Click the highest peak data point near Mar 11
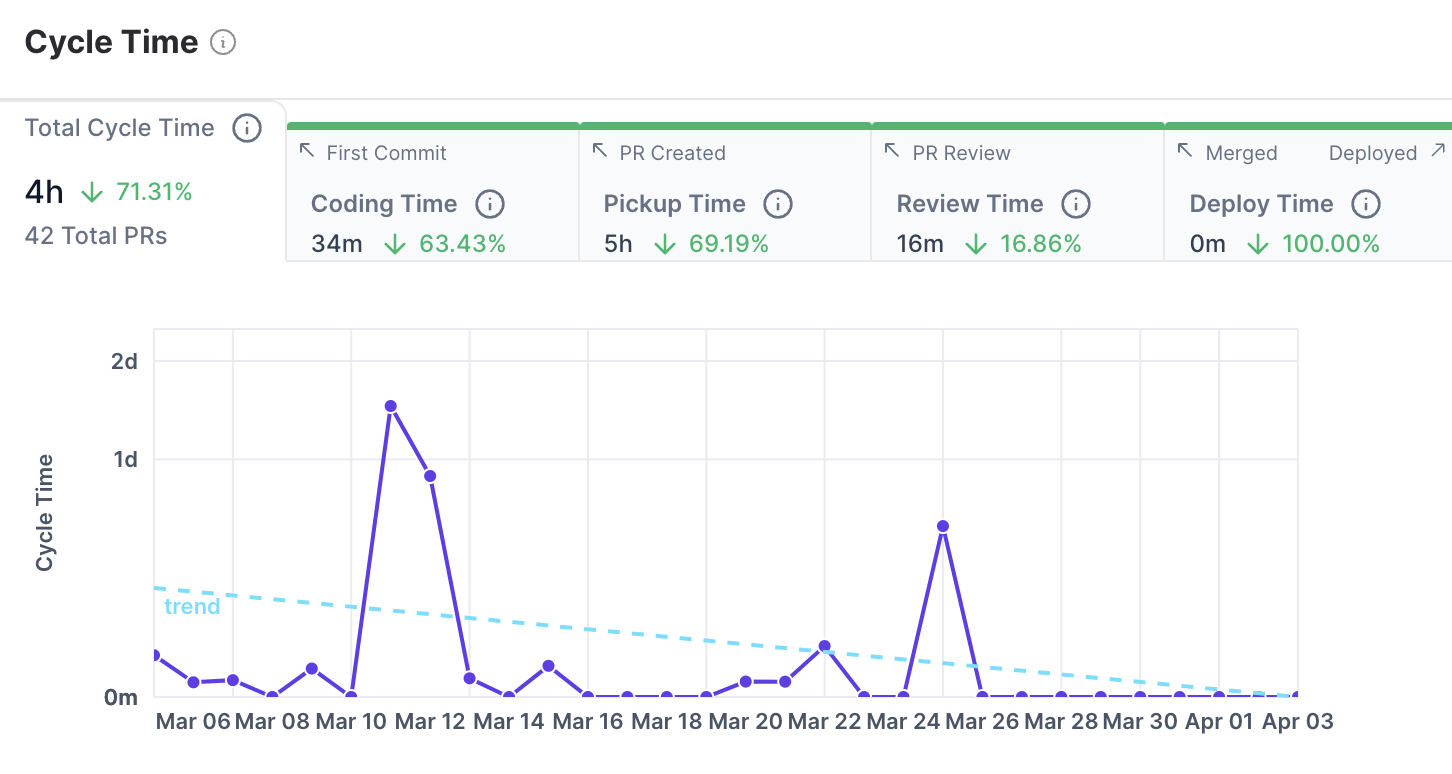The width and height of the screenshot is (1452, 774). 391,406
